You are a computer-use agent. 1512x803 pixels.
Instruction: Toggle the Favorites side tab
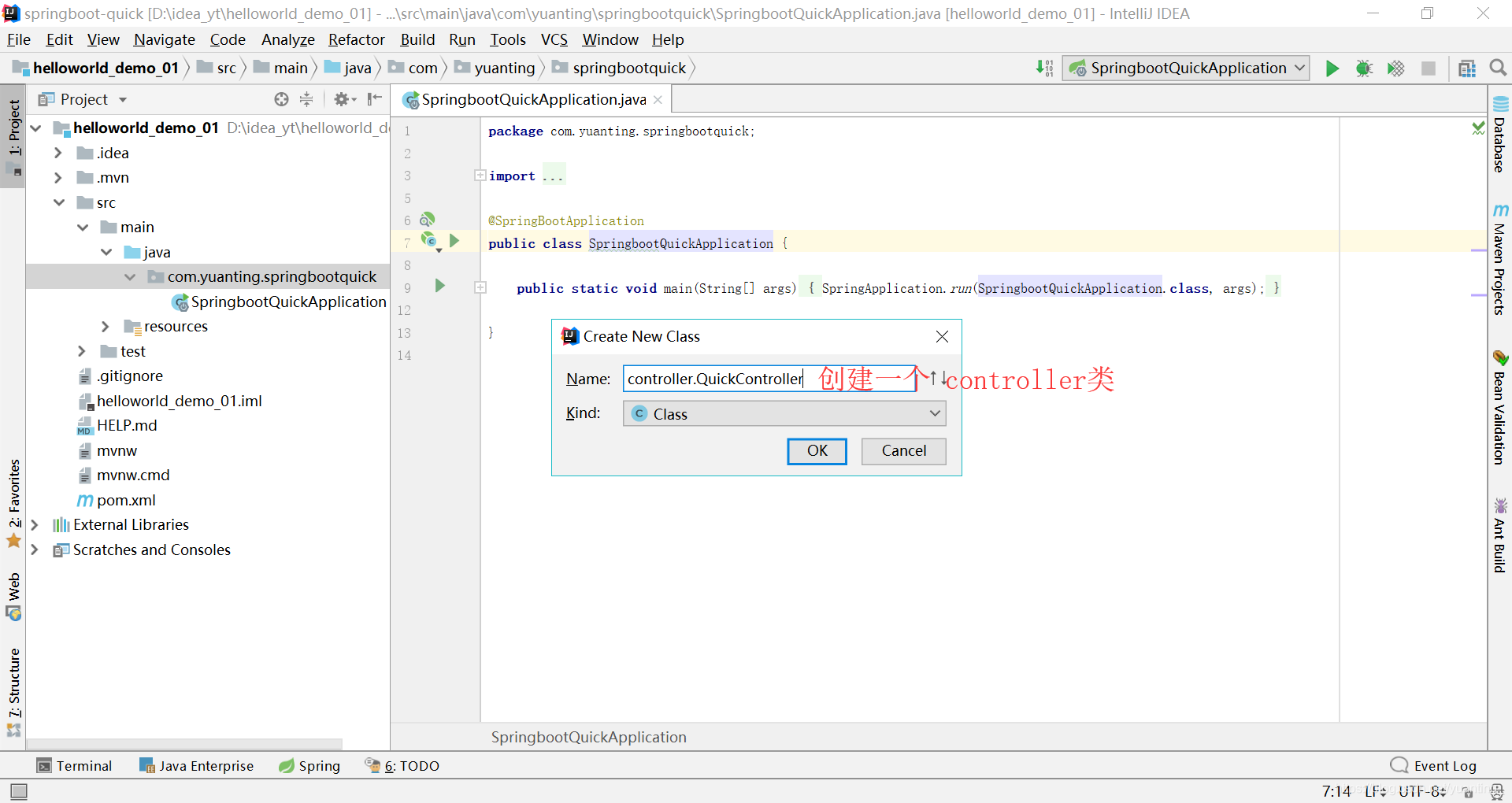tap(13, 504)
